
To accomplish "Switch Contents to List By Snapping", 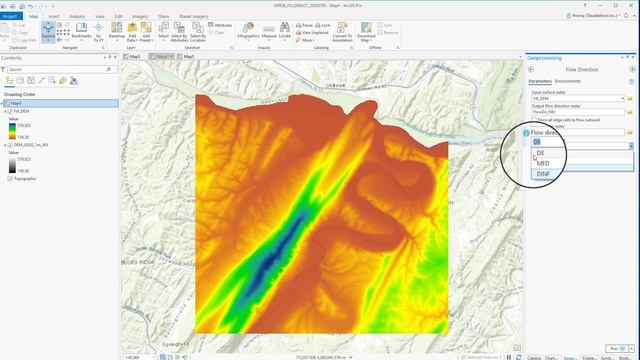I will (x=52, y=81).
